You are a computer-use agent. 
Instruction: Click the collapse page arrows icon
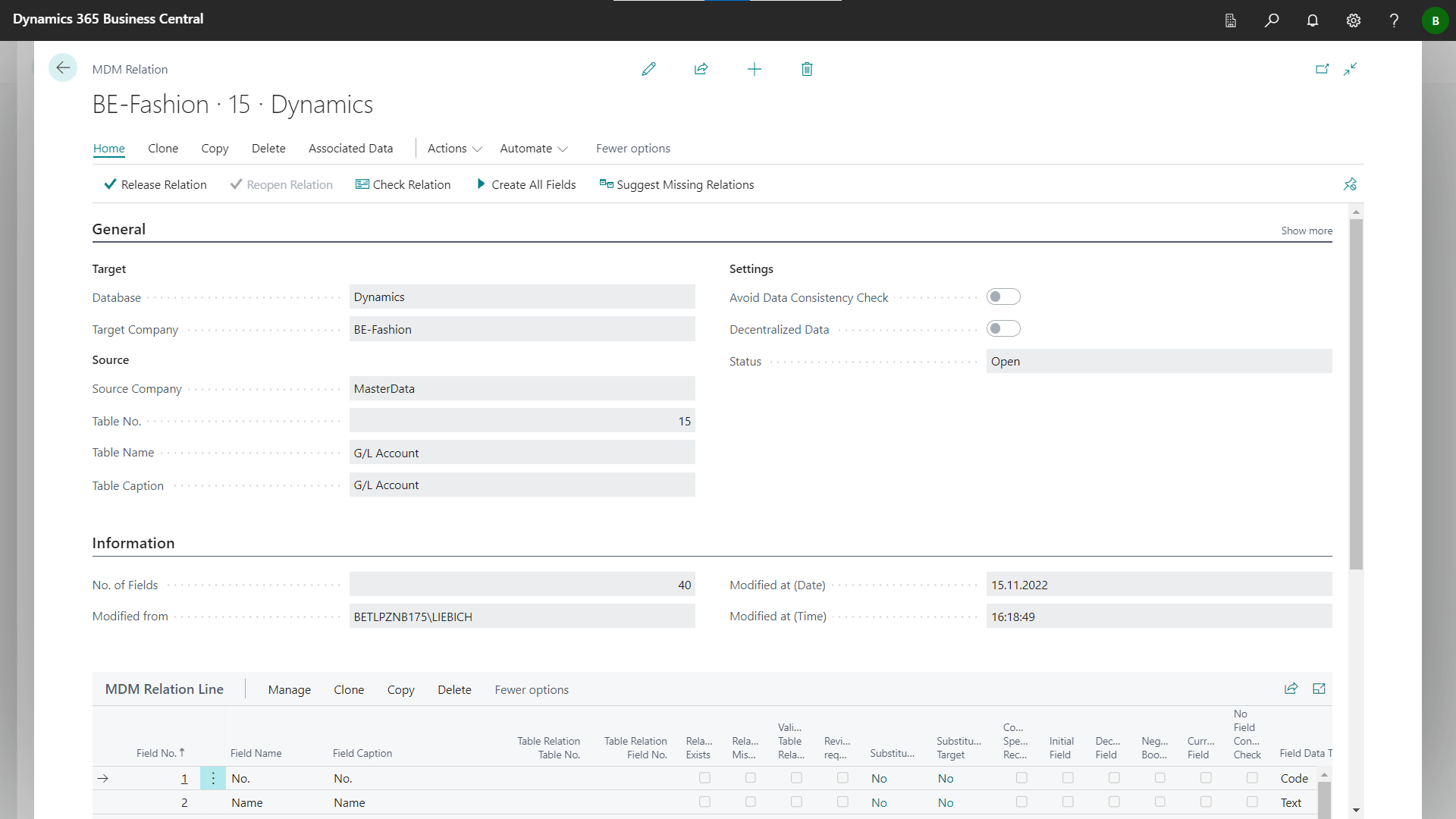(x=1351, y=69)
